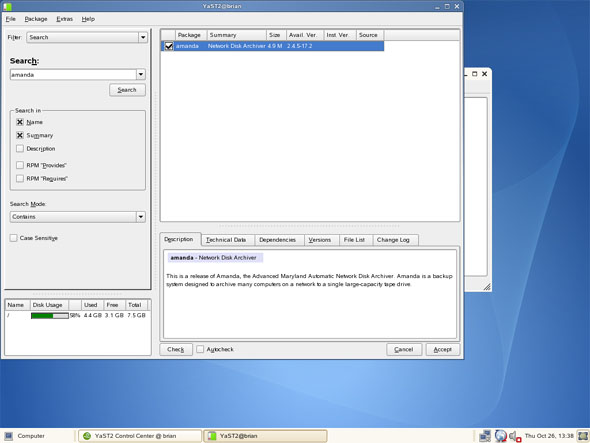The height and width of the screenshot is (443, 590).
Task: Switch to the File List tab
Action: (x=356, y=240)
